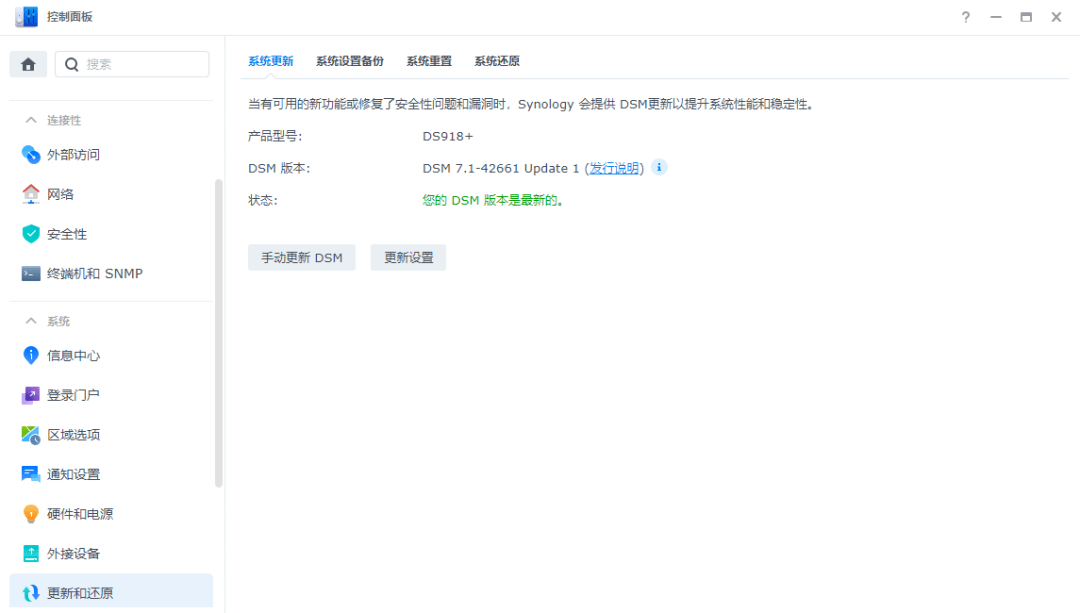This screenshot has width=1080, height=613.
Task: Open the 安全性 (Security) shield icon
Action: 30,233
